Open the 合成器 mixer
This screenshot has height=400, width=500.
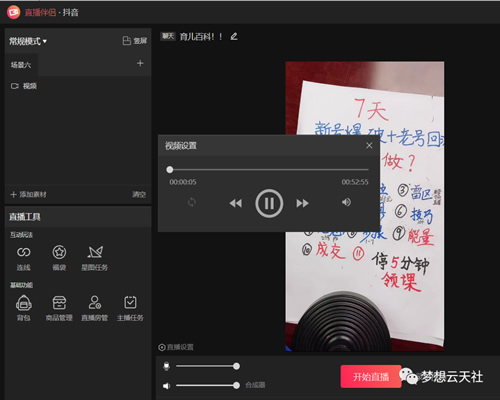[x=255, y=385]
